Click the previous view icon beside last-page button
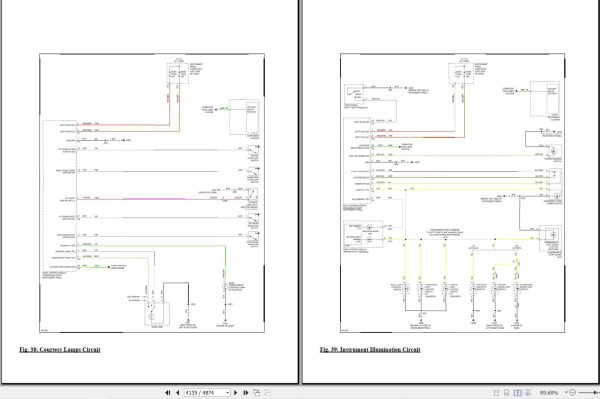 pyautogui.click(x=256, y=392)
